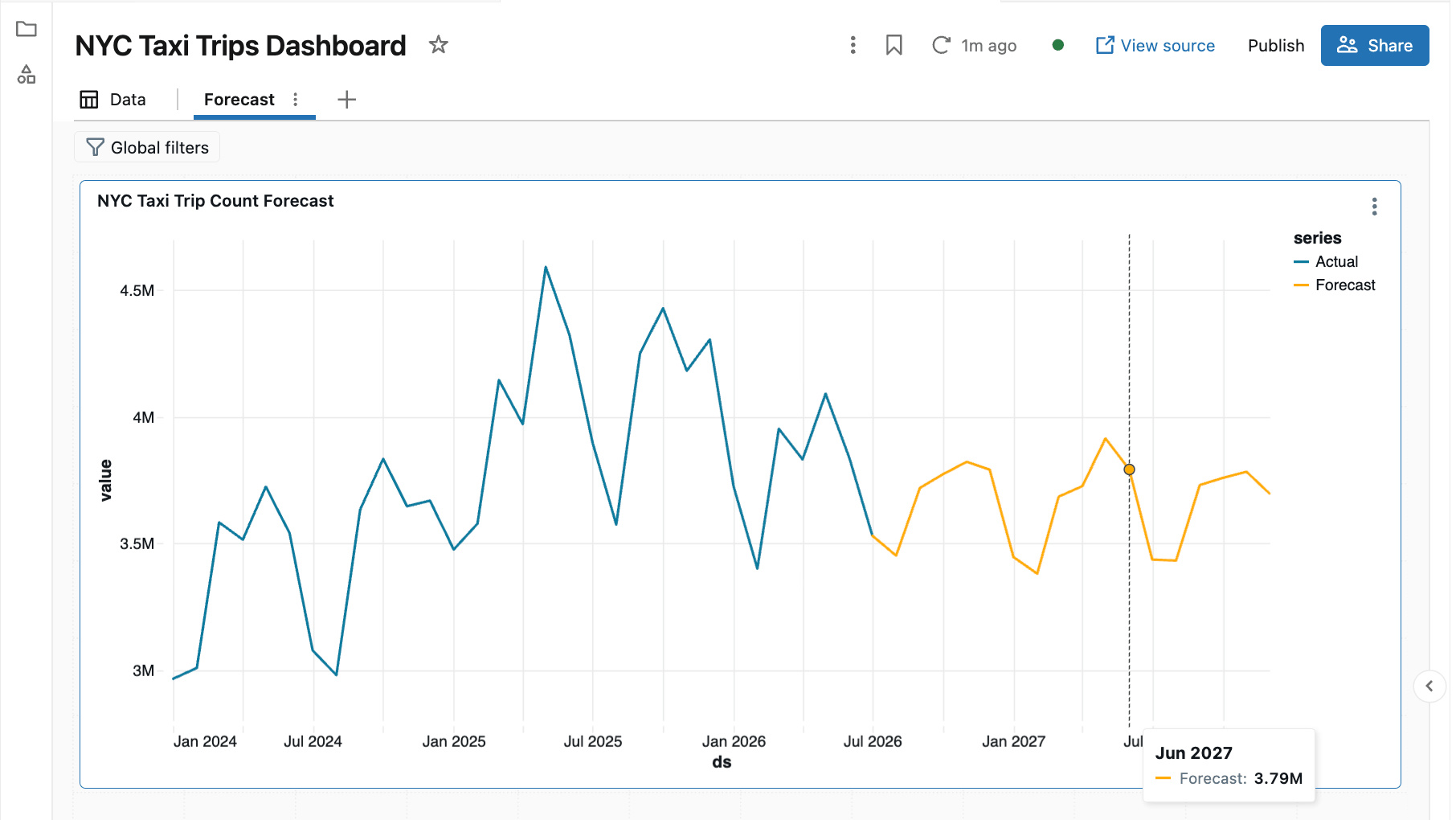
Task: Click the Share button
Action: click(1375, 45)
